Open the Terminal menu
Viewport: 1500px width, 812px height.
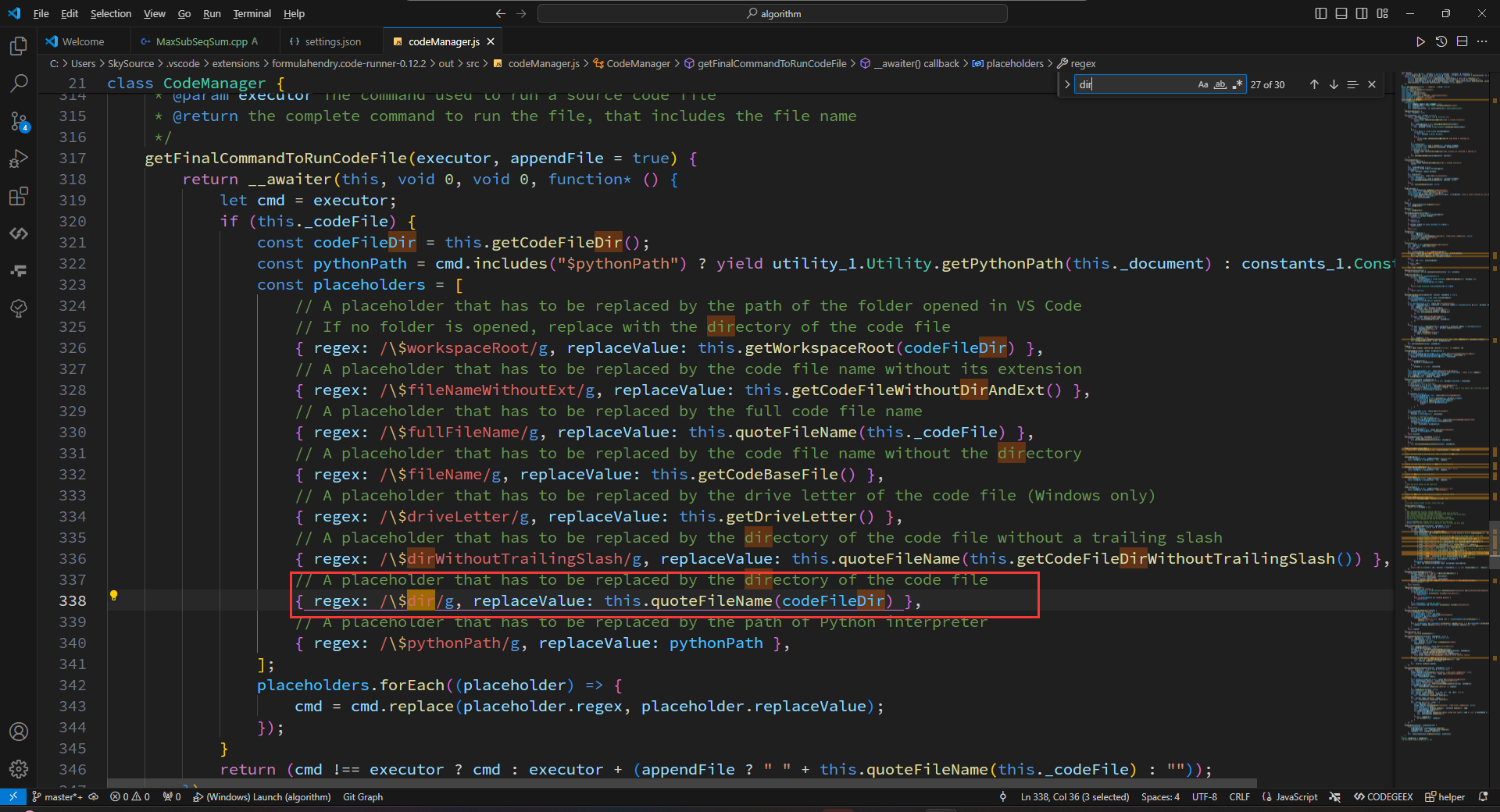[252, 13]
